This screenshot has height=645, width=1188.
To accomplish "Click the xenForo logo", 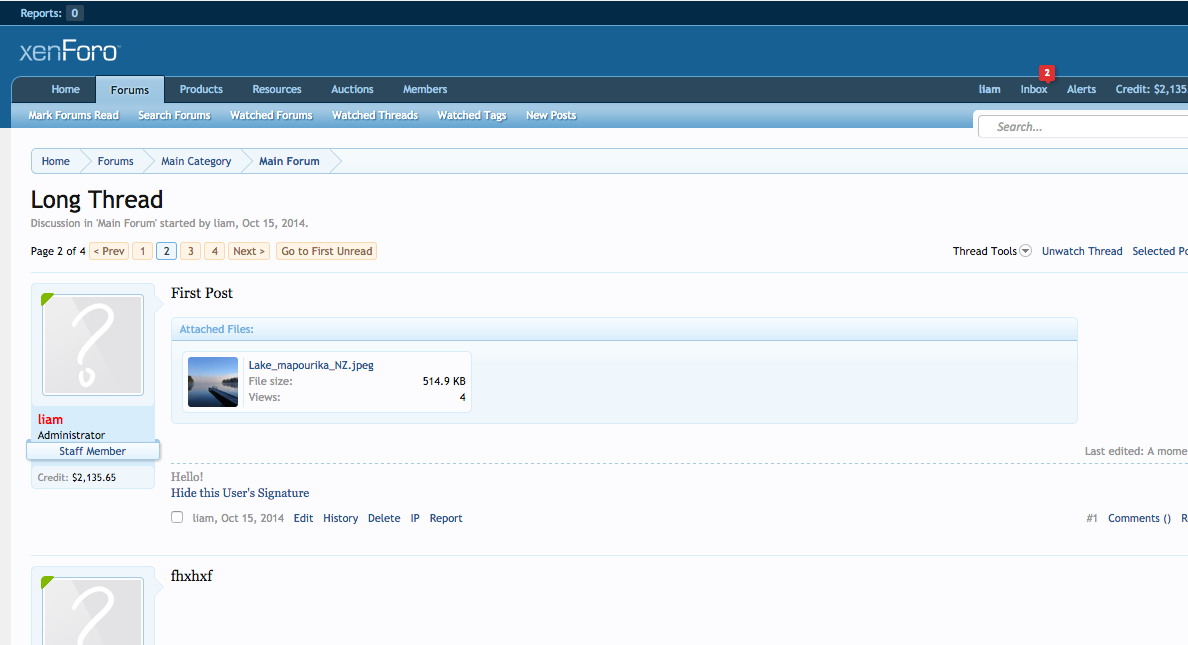I will (67, 51).
